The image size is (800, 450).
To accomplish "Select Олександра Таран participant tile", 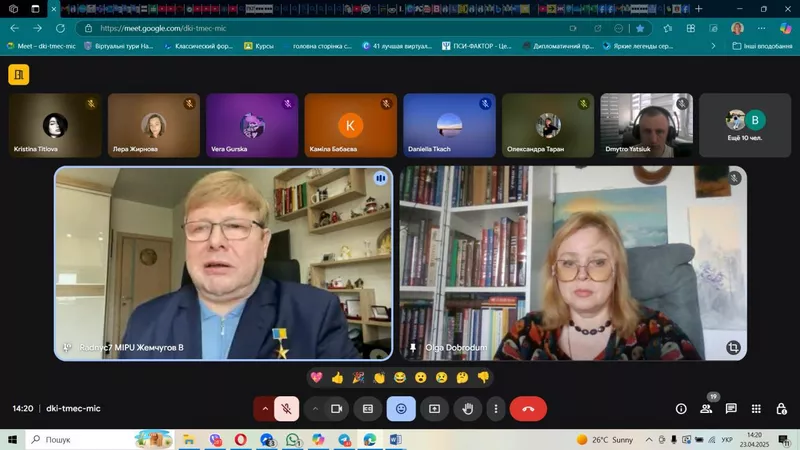I will pos(548,125).
